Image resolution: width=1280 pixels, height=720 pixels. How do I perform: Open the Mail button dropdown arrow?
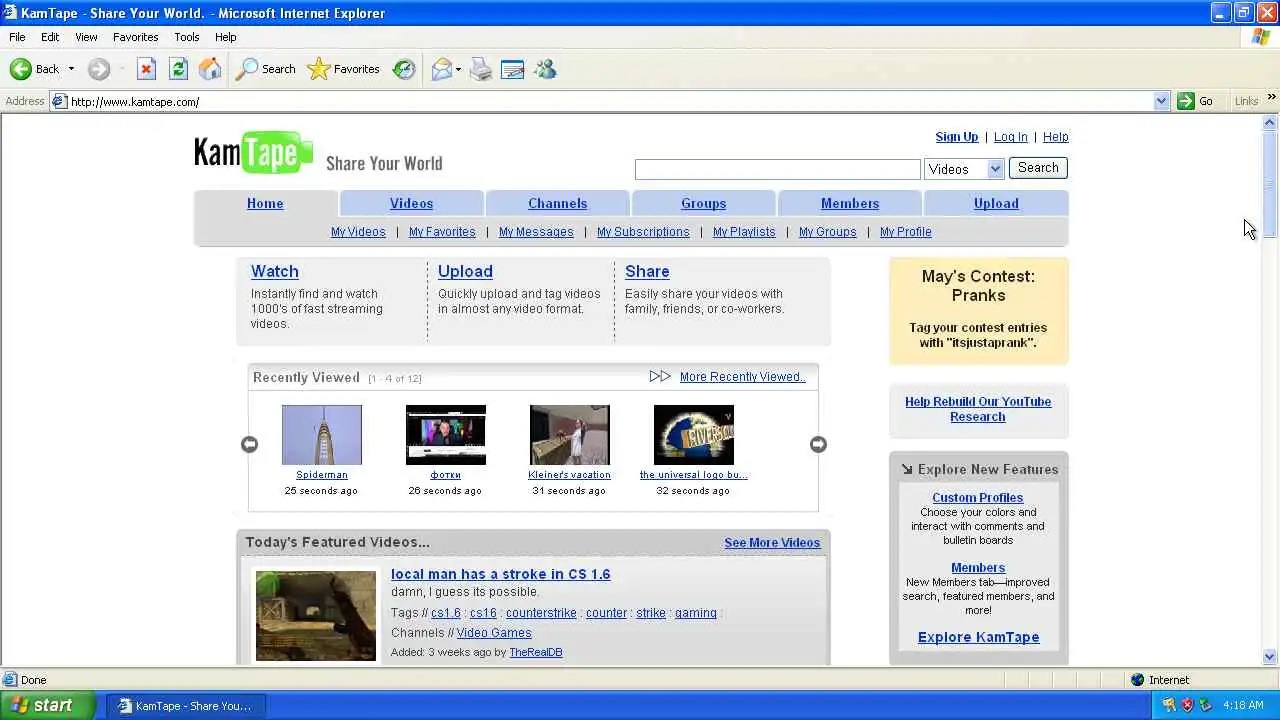point(458,69)
